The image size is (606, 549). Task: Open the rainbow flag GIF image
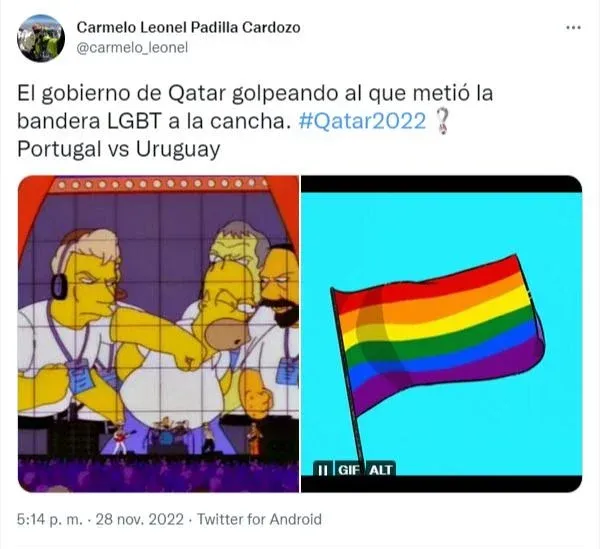(441, 334)
